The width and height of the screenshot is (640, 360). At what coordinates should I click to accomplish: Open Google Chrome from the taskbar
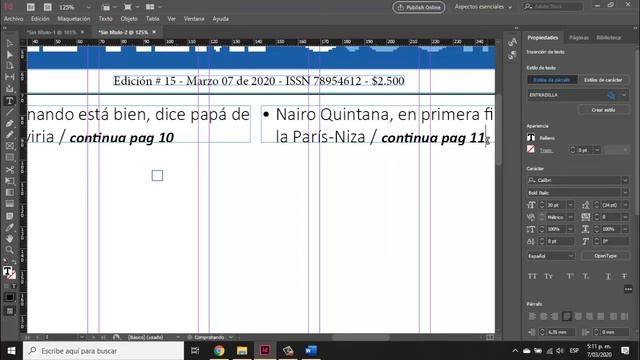(x=219, y=351)
